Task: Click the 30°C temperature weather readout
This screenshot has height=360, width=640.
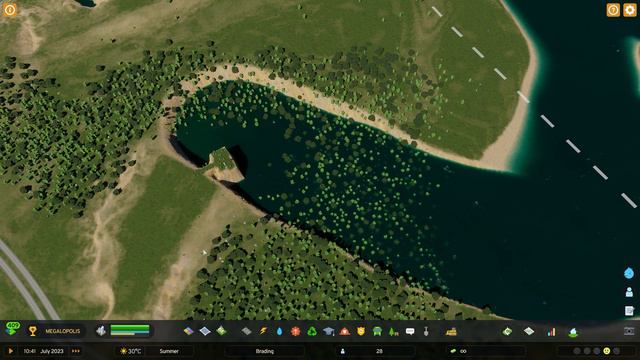Action: pos(131,351)
